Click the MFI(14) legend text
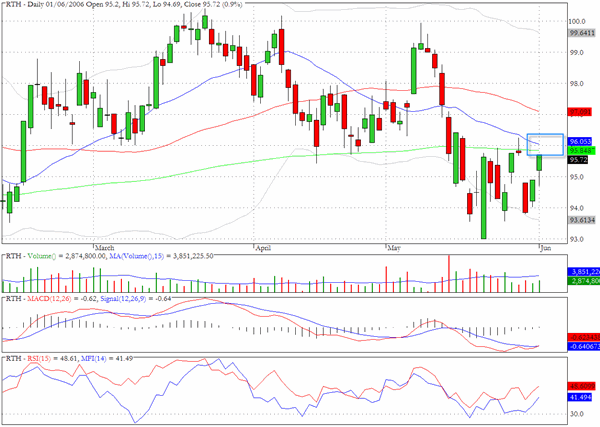 tap(93, 359)
